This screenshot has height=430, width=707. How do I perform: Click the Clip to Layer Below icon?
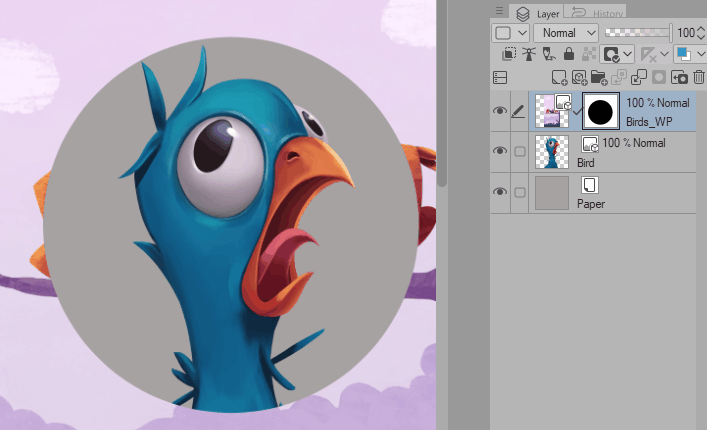(510, 54)
